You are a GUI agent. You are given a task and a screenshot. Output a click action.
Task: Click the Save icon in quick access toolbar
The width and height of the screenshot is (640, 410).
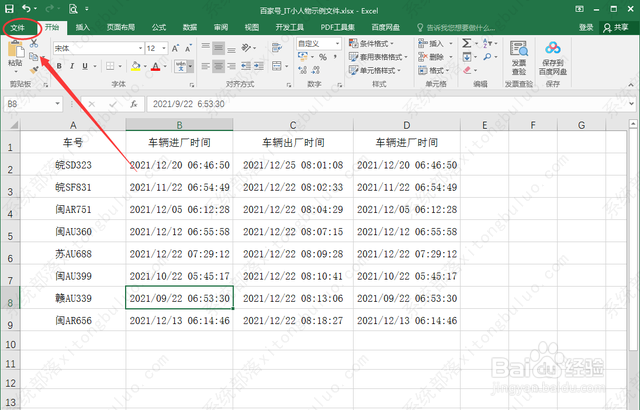tap(9, 9)
